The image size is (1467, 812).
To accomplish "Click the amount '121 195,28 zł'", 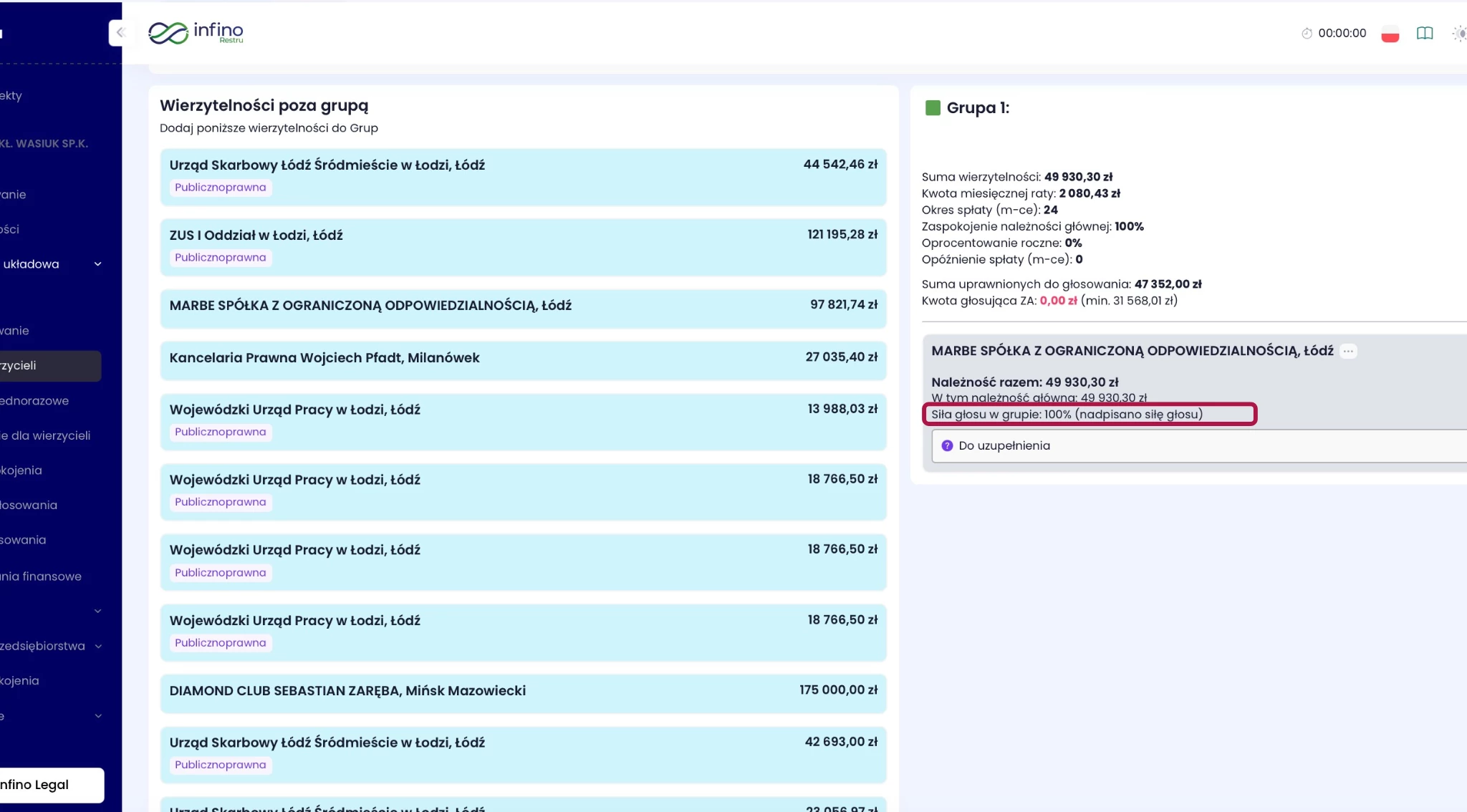I will (x=842, y=234).
